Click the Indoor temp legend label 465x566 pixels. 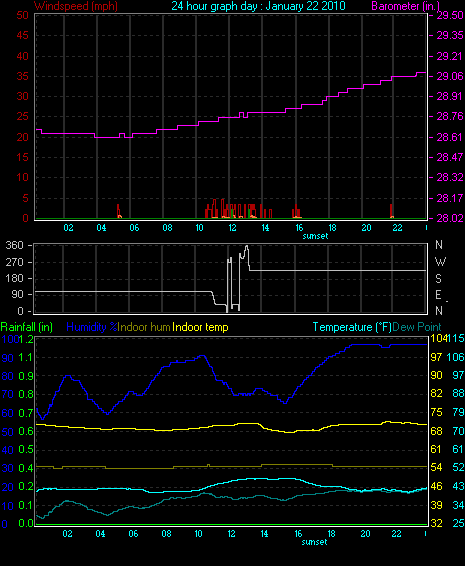[200, 327]
